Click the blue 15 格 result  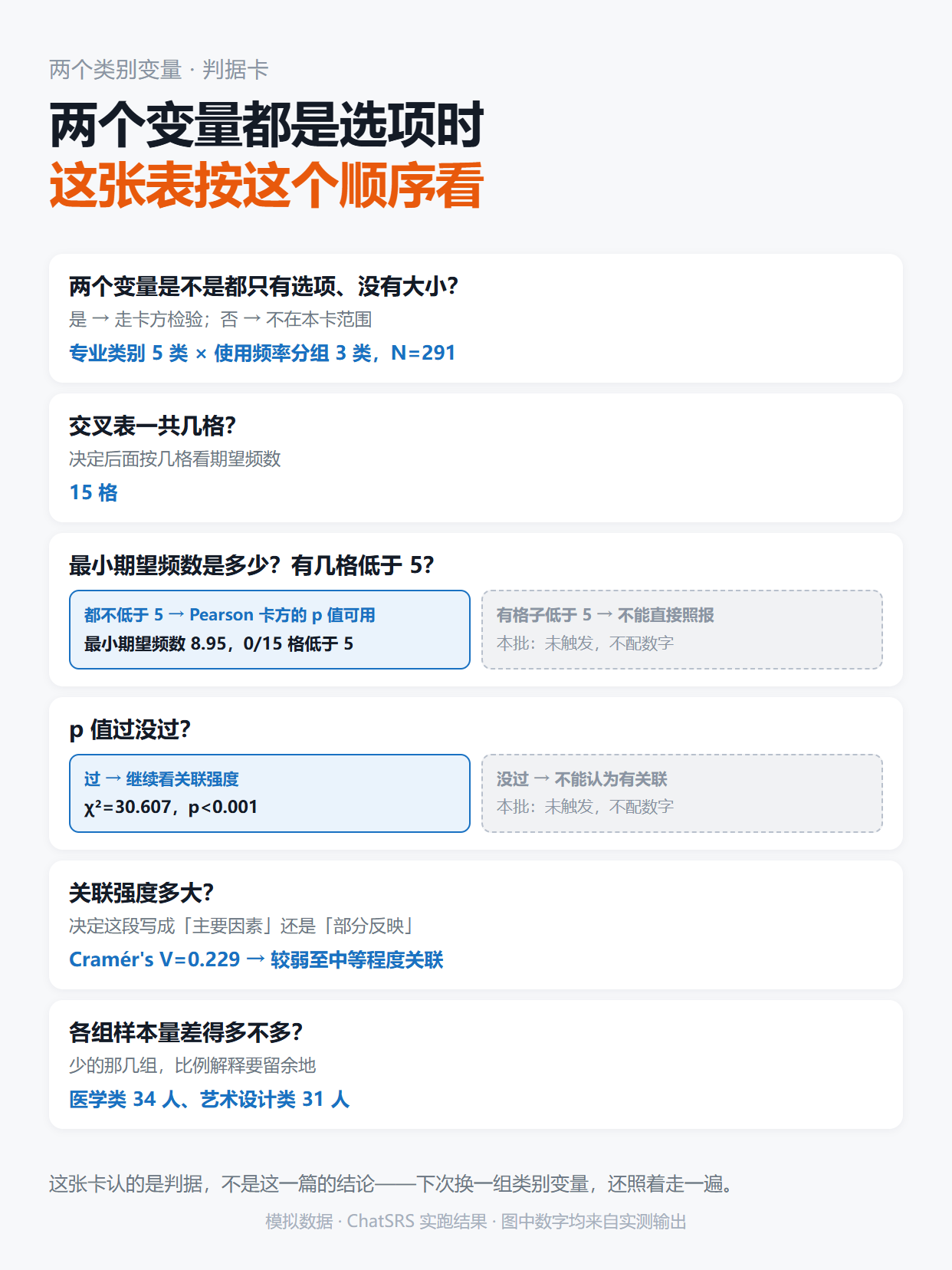tap(94, 492)
